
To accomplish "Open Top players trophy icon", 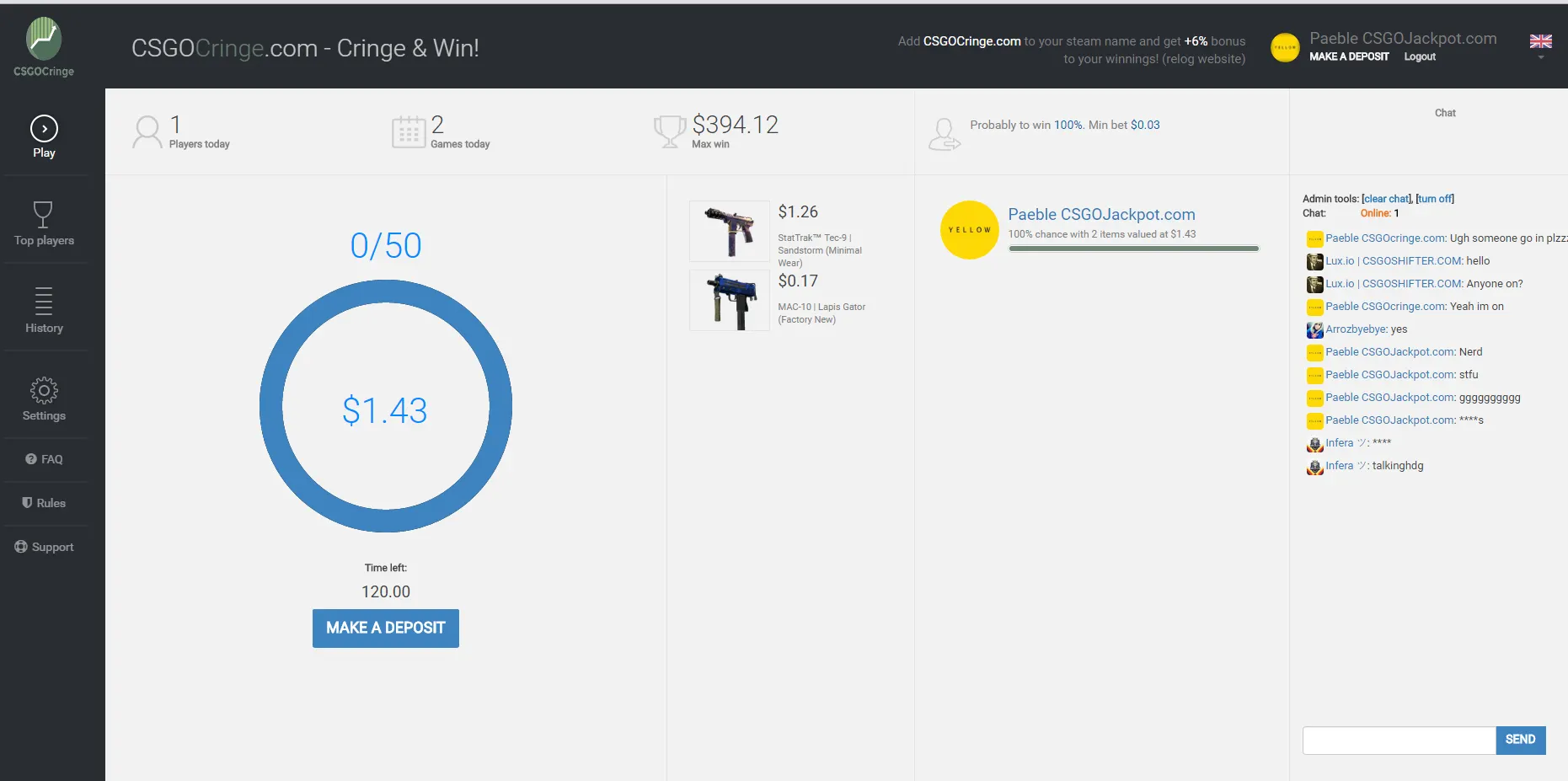I will pos(43,215).
